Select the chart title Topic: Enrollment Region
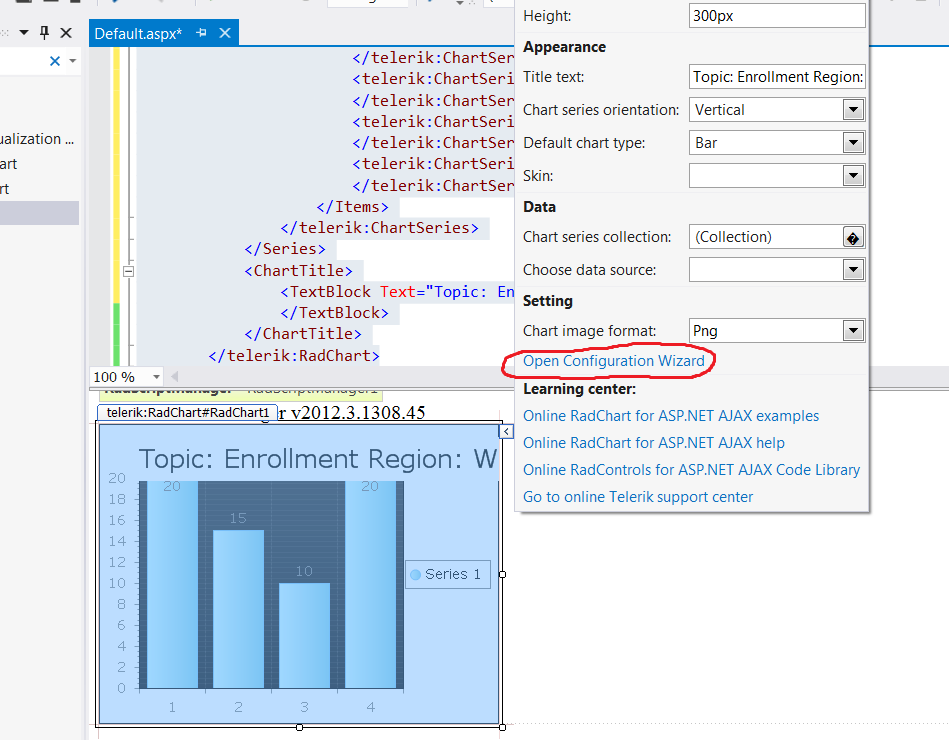The height and width of the screenshot is (748, 949). point(318,459)
